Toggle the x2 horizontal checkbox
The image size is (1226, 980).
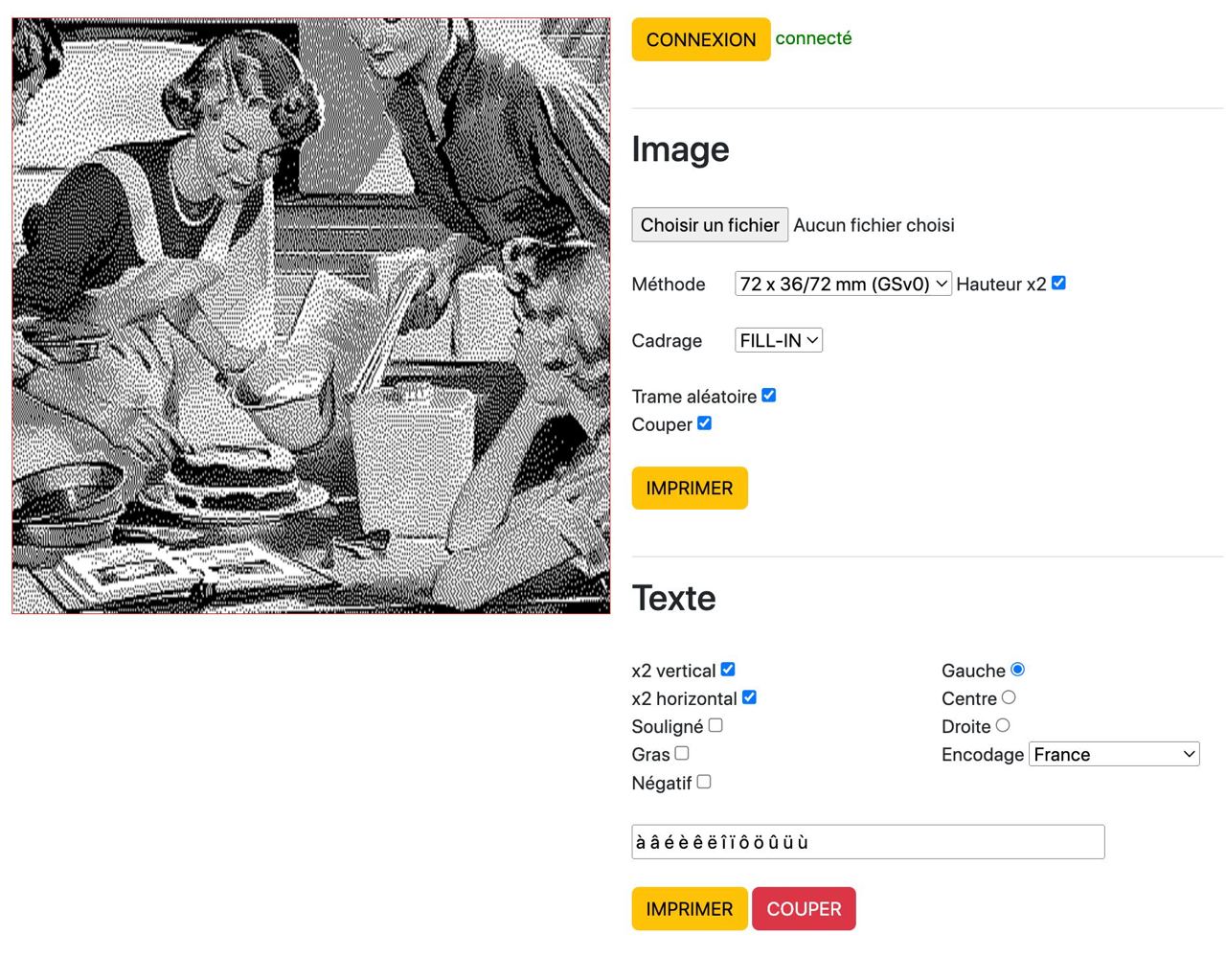[x=749, y=697]
